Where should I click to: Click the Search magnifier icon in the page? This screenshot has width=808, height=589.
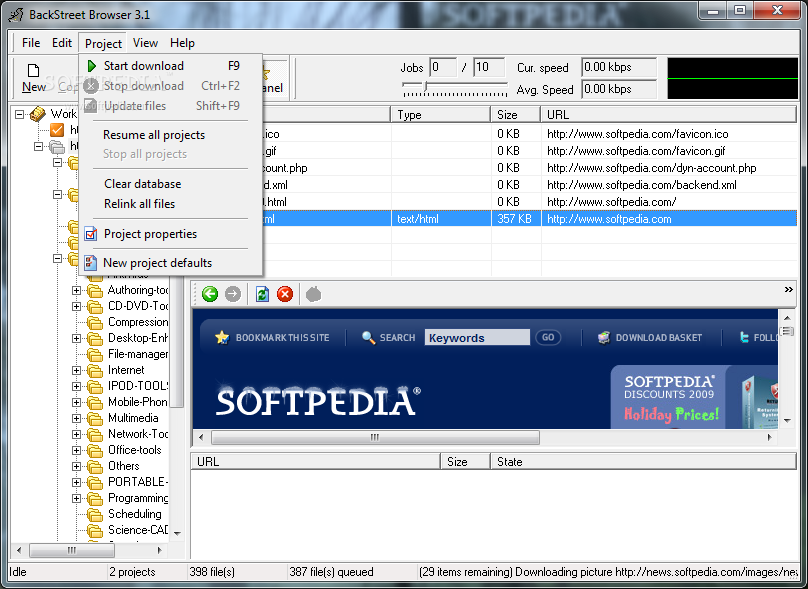(x=368, y=338)
